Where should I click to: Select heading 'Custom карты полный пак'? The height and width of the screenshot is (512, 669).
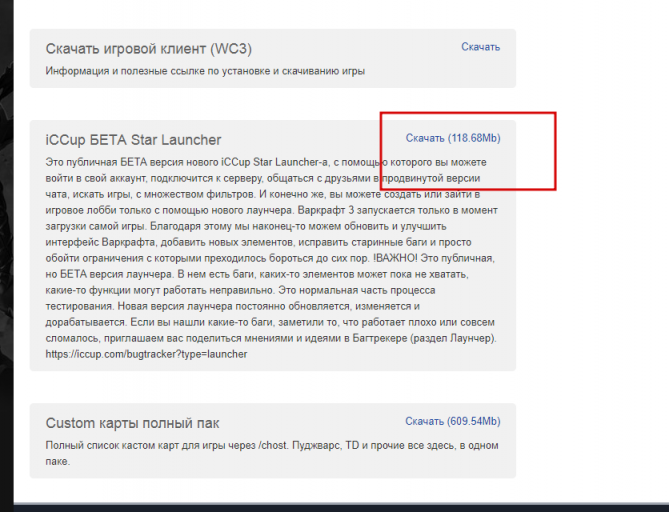tap(132, 423)
